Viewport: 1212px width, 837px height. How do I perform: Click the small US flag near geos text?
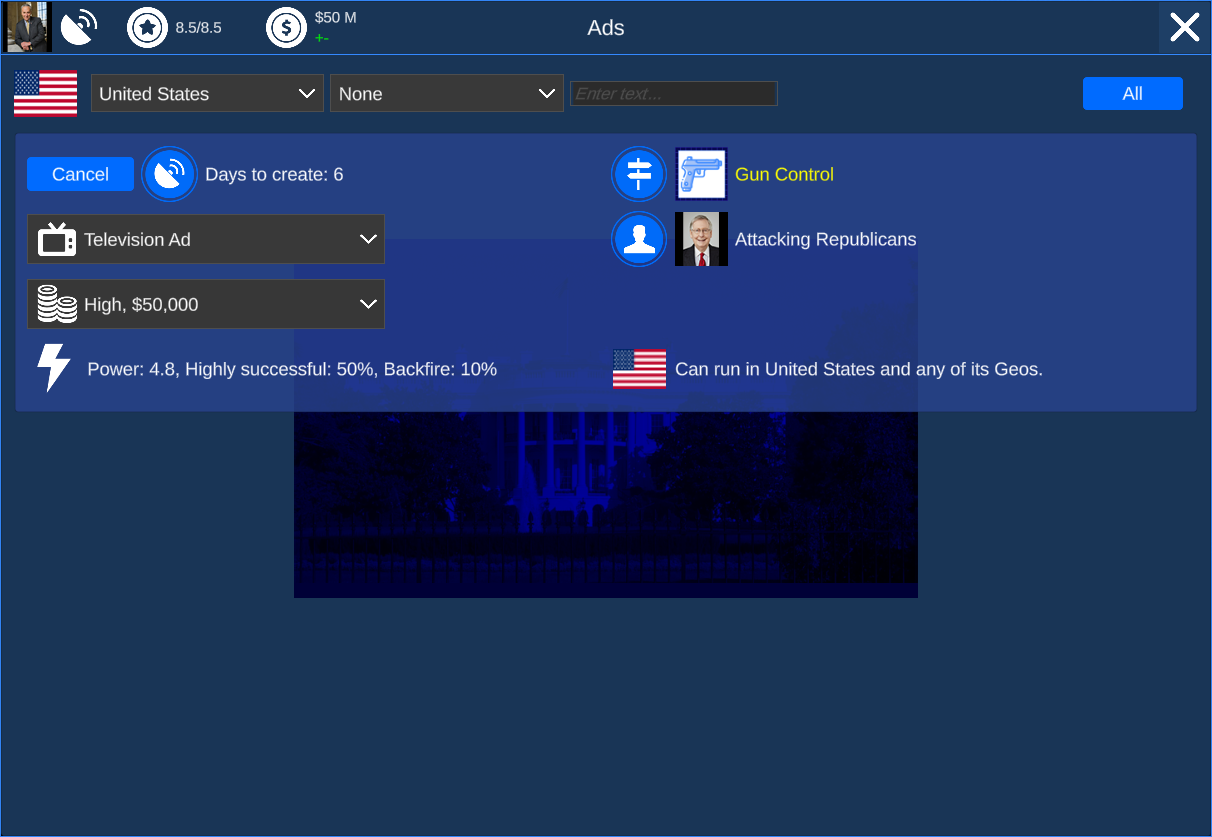(x=639, y=369)
